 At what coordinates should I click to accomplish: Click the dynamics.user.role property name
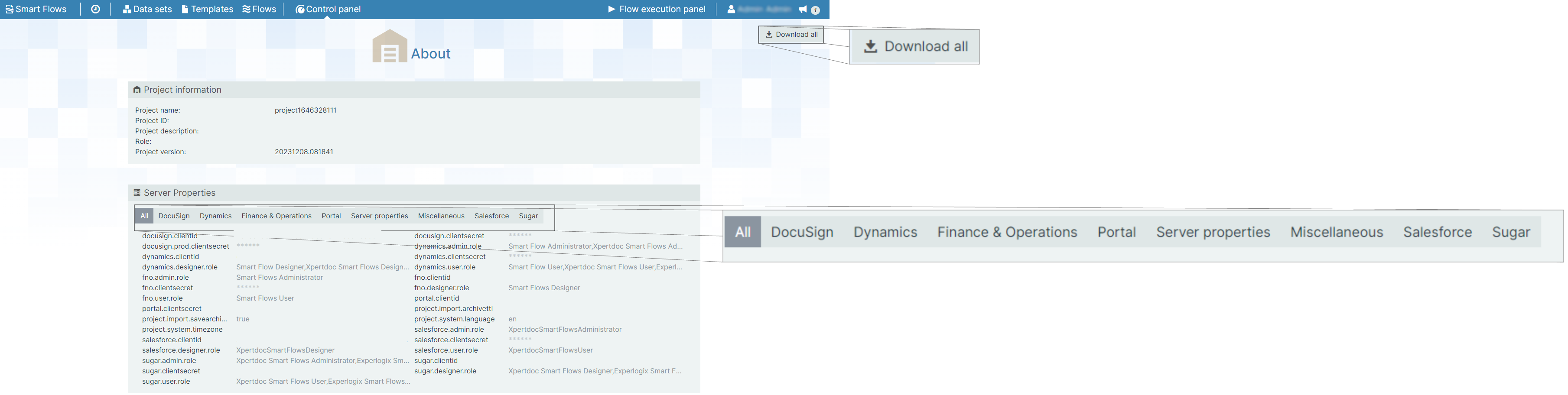[445, 267]
